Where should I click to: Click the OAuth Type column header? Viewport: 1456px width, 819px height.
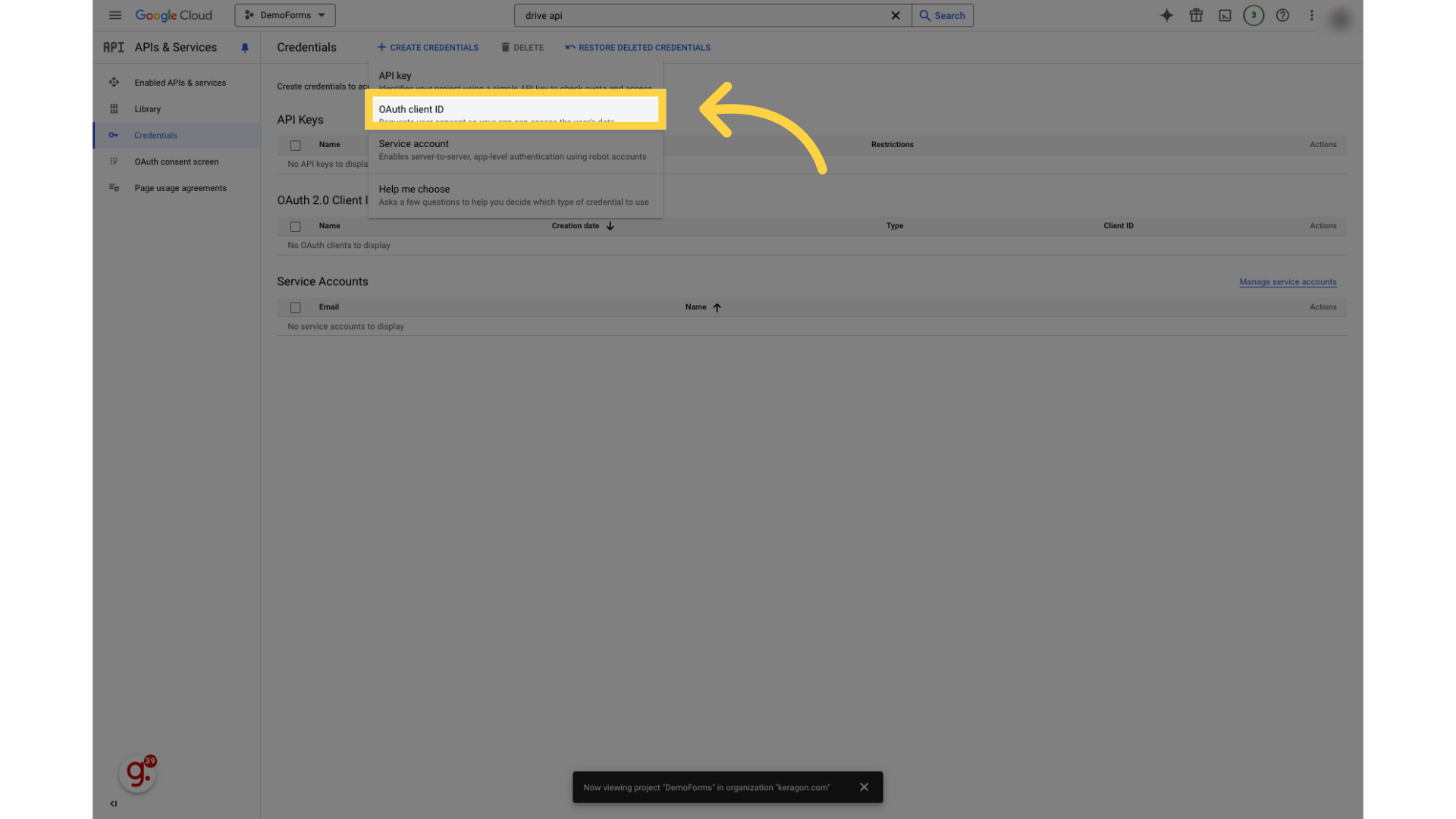tap(895, 226)
